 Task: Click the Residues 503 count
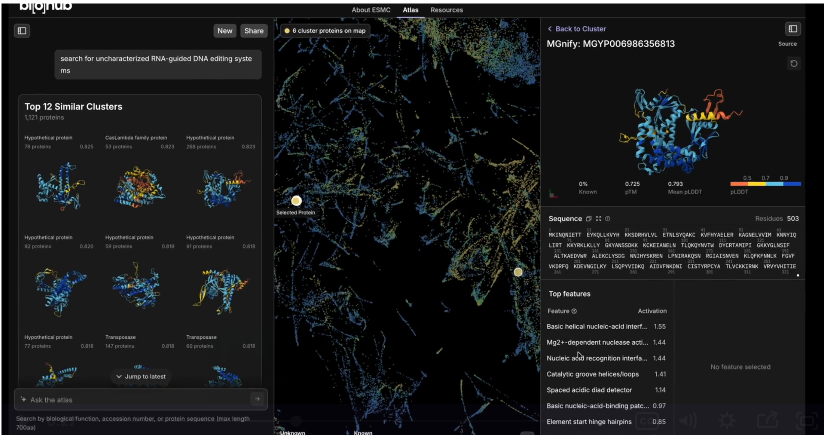(x=777, y=219)
